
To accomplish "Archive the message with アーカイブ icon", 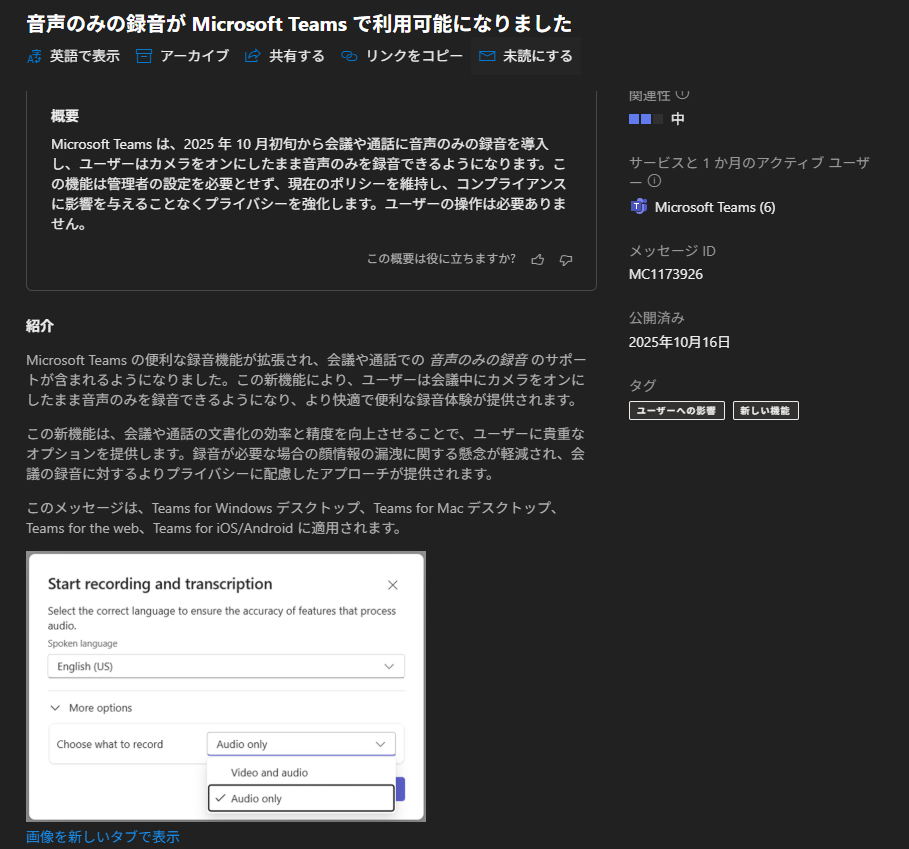I will (144, 57).
